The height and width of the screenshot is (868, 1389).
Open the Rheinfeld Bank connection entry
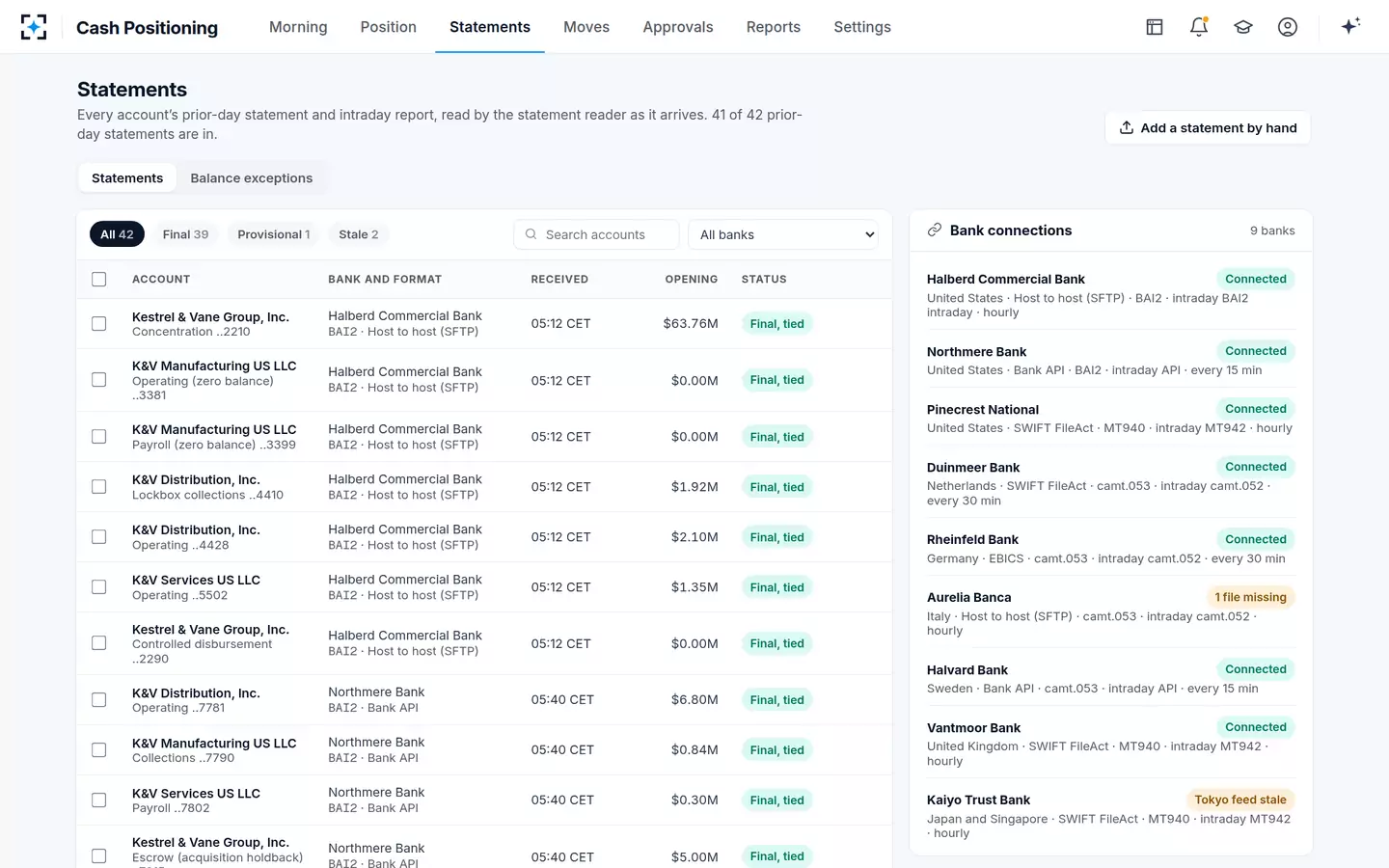pyautogui.click(x=1111, y=548)
